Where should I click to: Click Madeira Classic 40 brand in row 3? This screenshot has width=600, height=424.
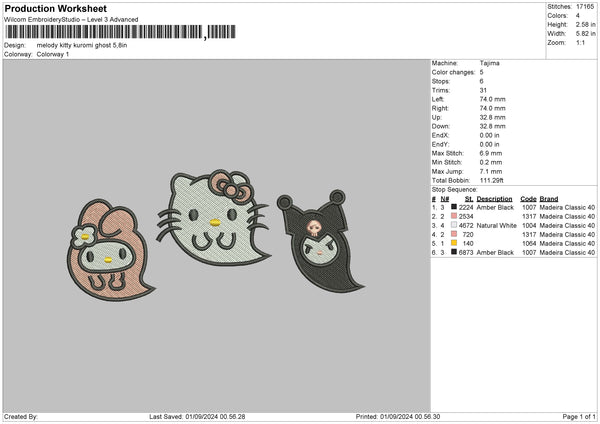pyautogui.click(x=567, y=226)
